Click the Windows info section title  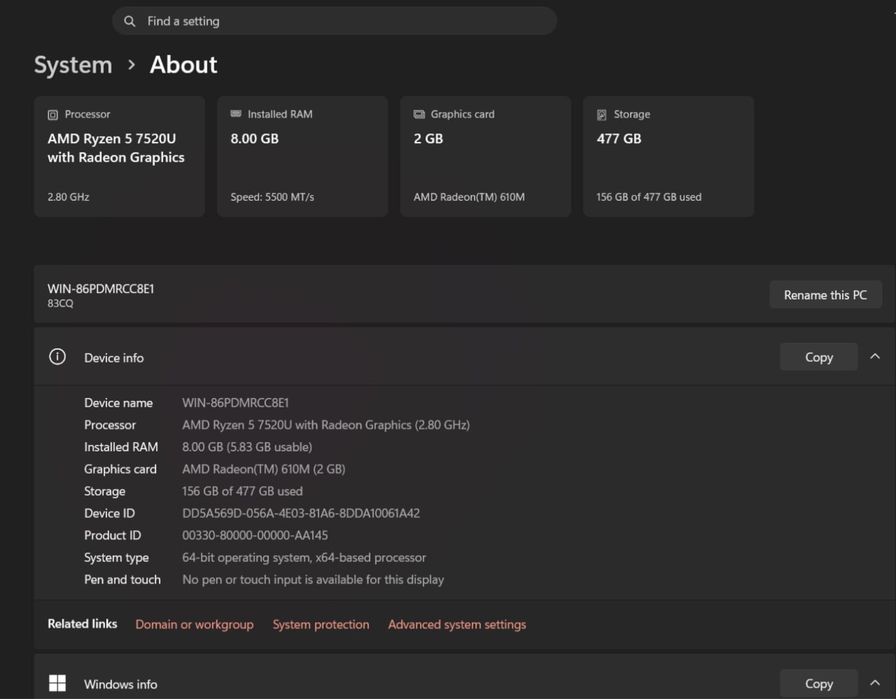point(121,684)
